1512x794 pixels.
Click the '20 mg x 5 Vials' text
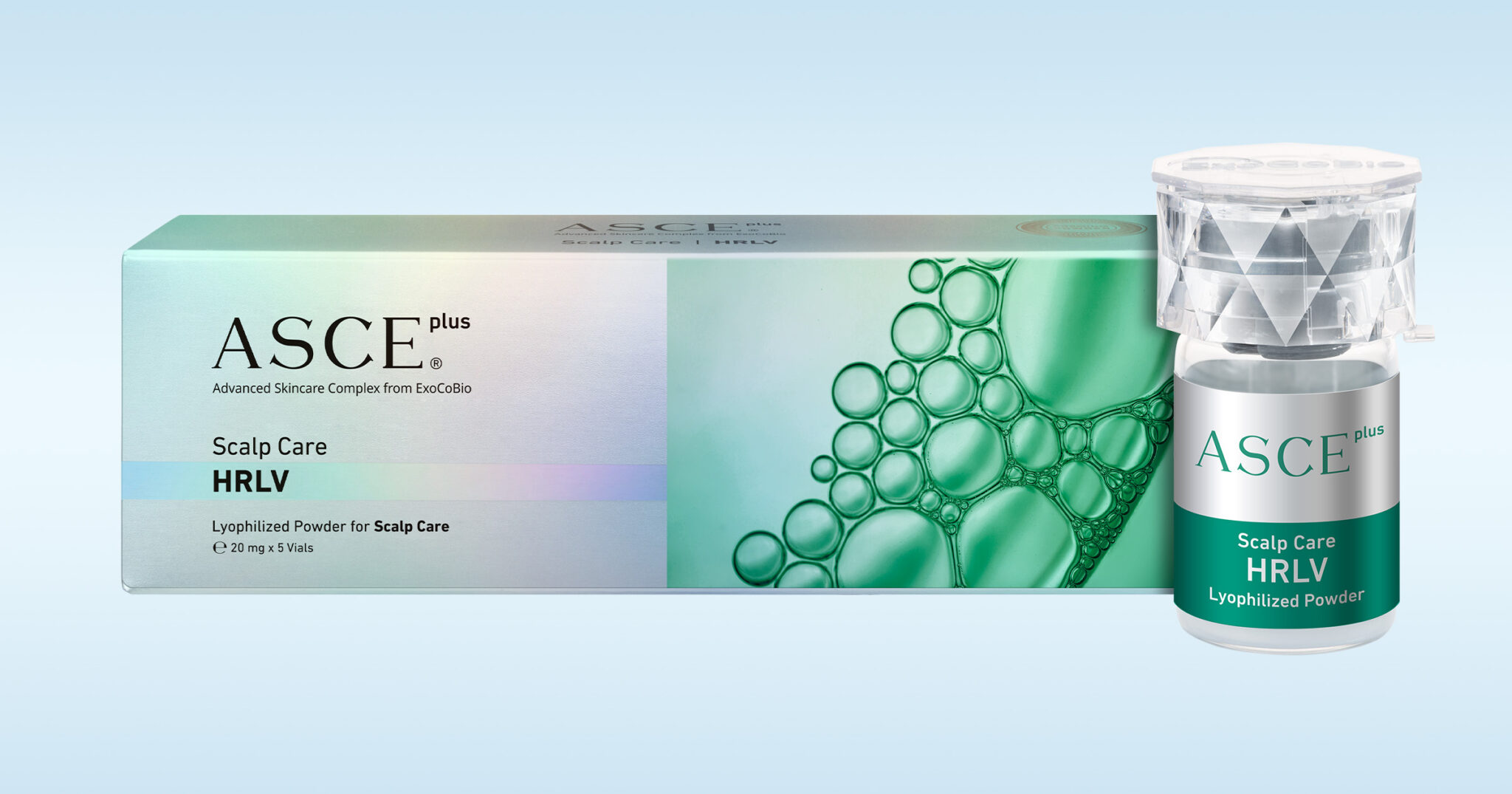point(272,548)
